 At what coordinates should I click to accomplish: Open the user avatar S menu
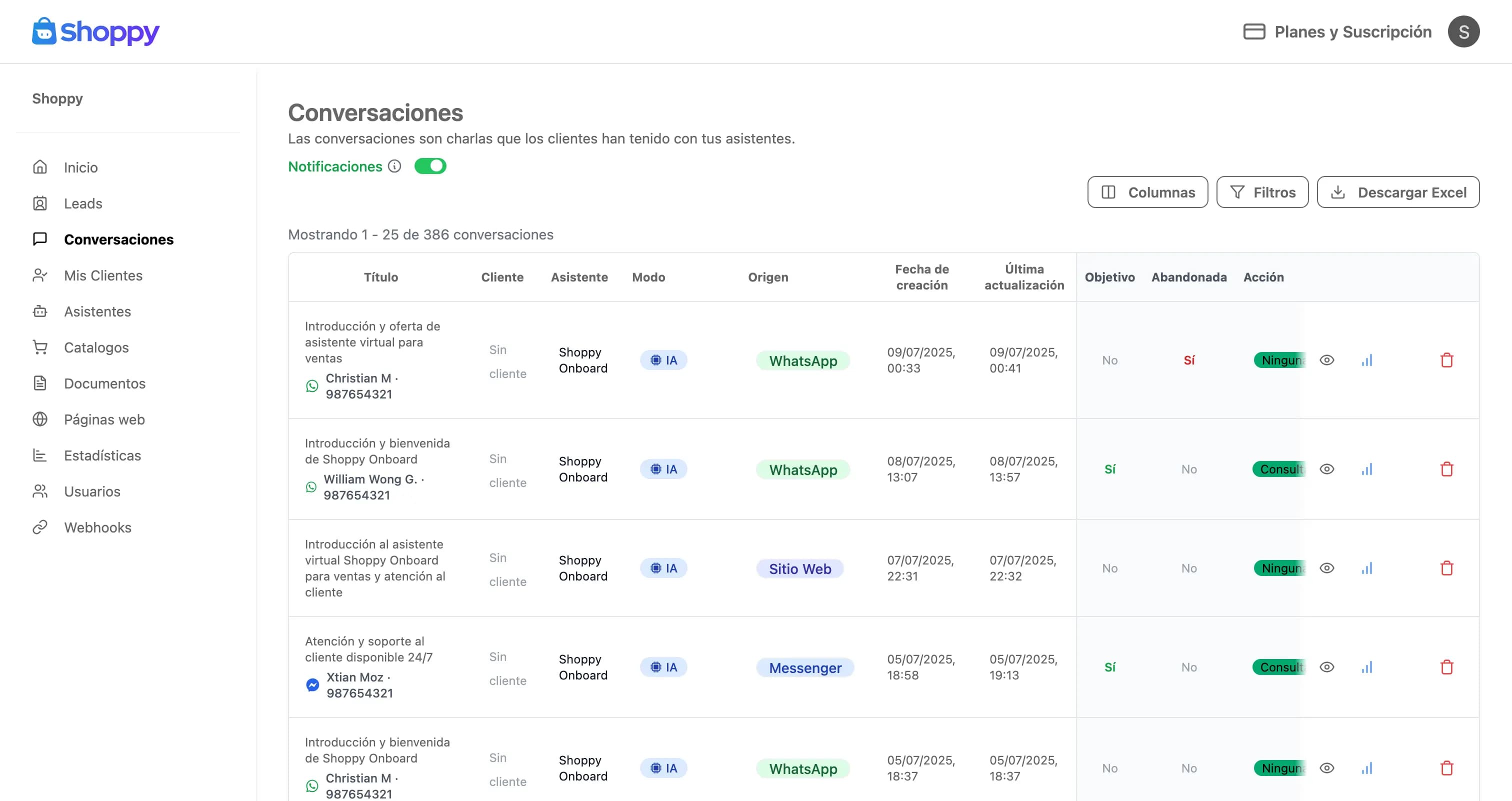1463,31
